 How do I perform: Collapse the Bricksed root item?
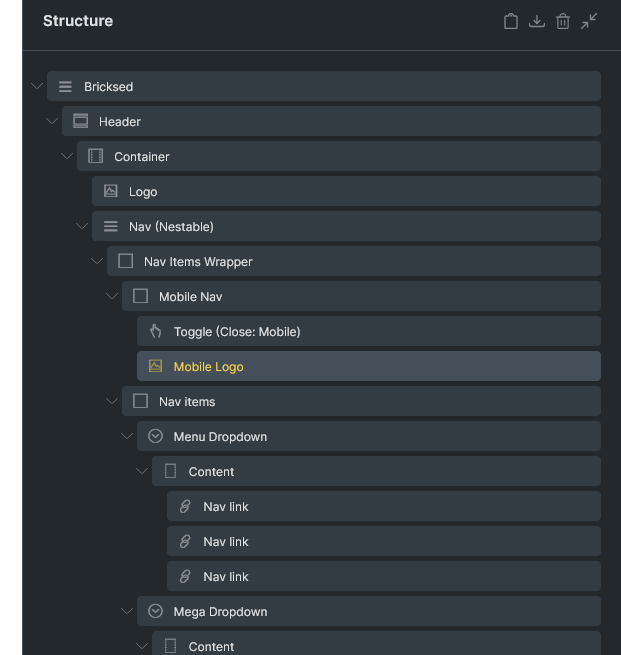tap(37, 86)
